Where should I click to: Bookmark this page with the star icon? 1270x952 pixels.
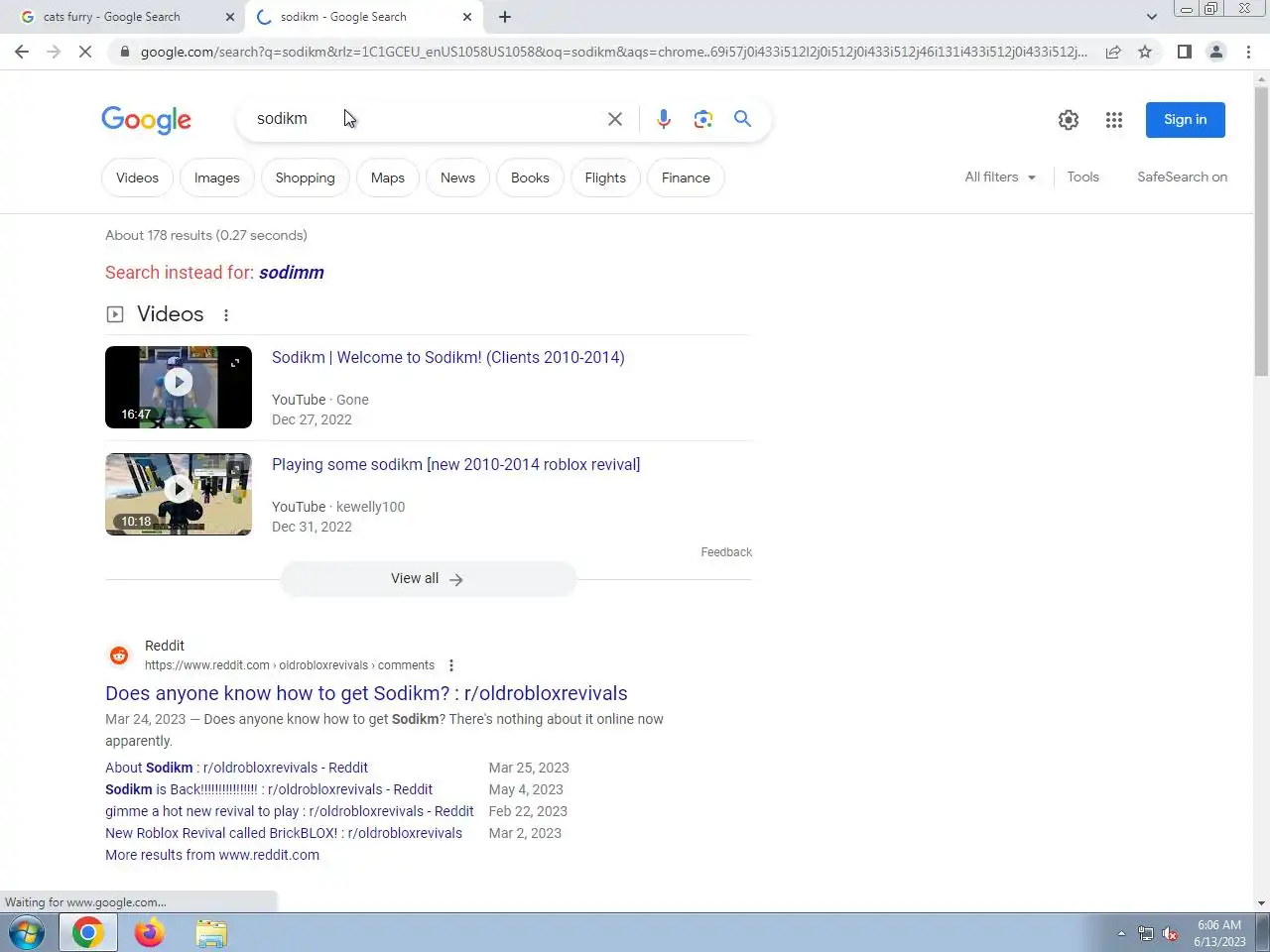click(x=1145, y=52)
